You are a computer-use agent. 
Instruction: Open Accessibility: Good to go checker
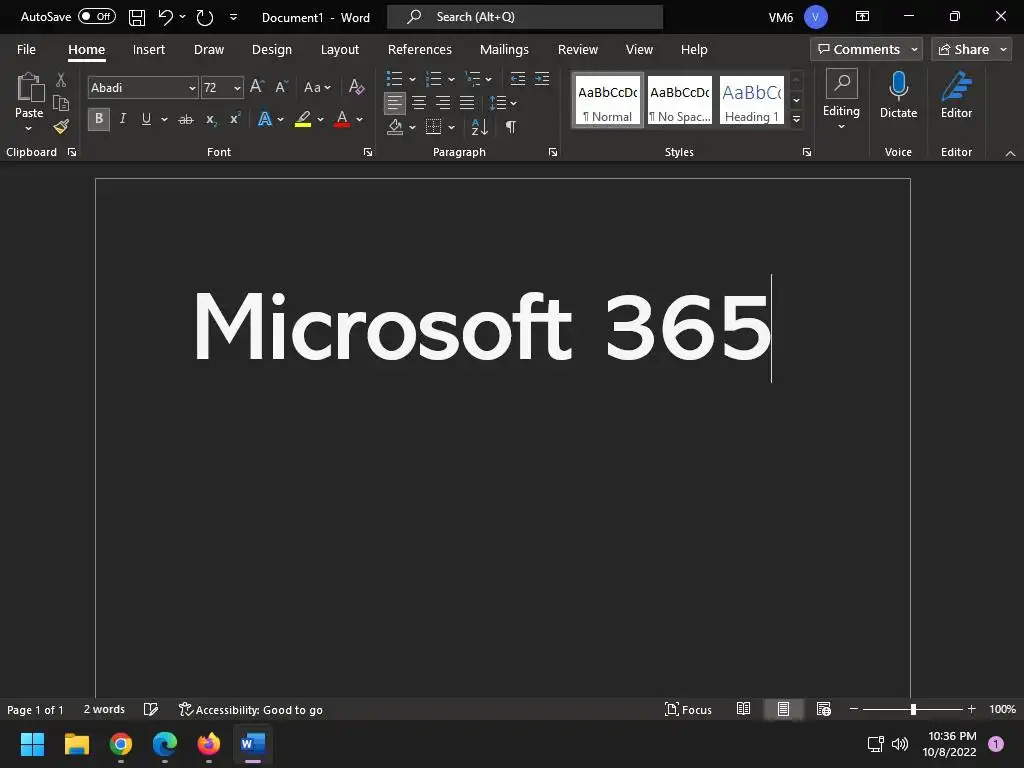point(251,709)
